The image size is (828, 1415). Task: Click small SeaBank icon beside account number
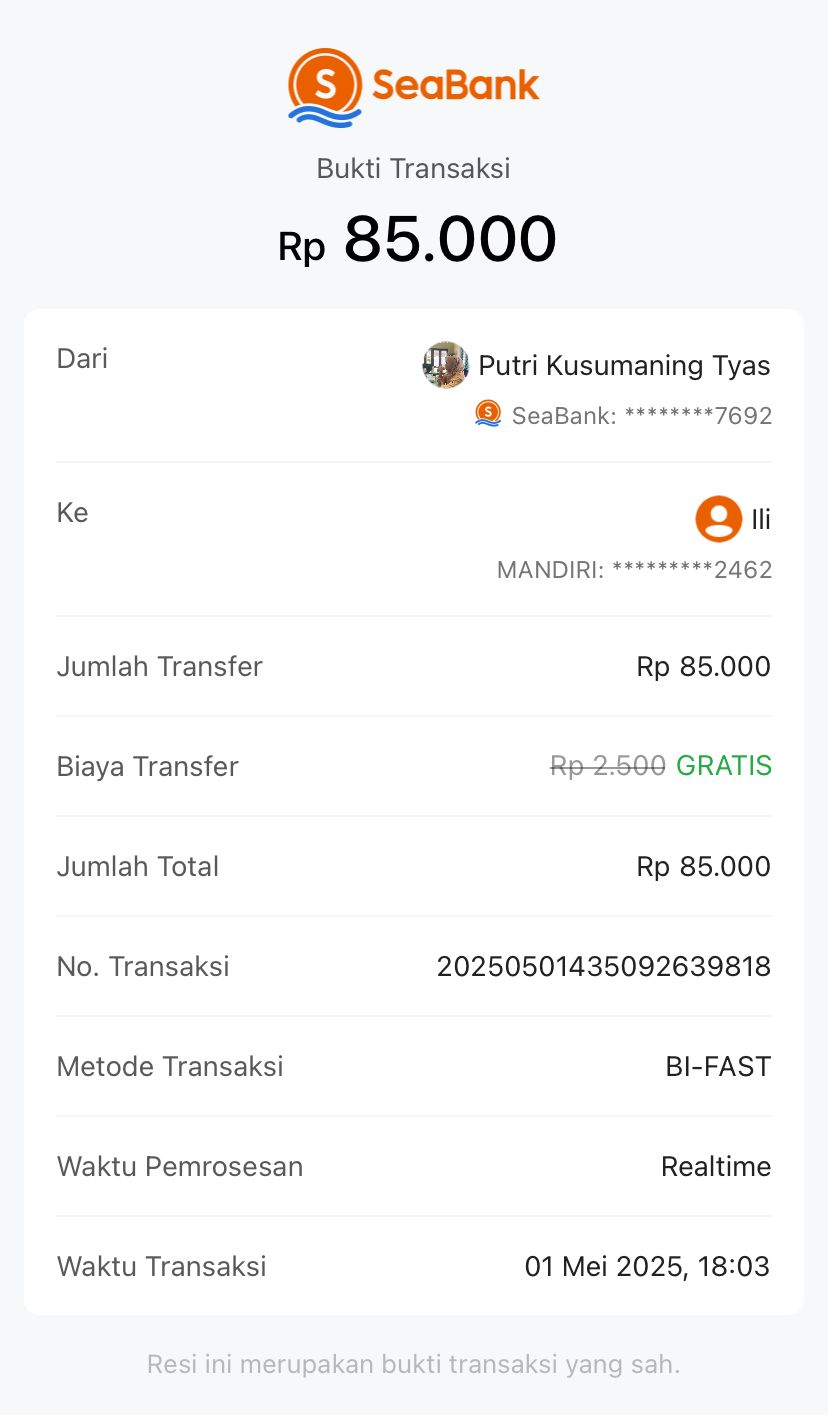pyautogui.click(x=488, y=414)
